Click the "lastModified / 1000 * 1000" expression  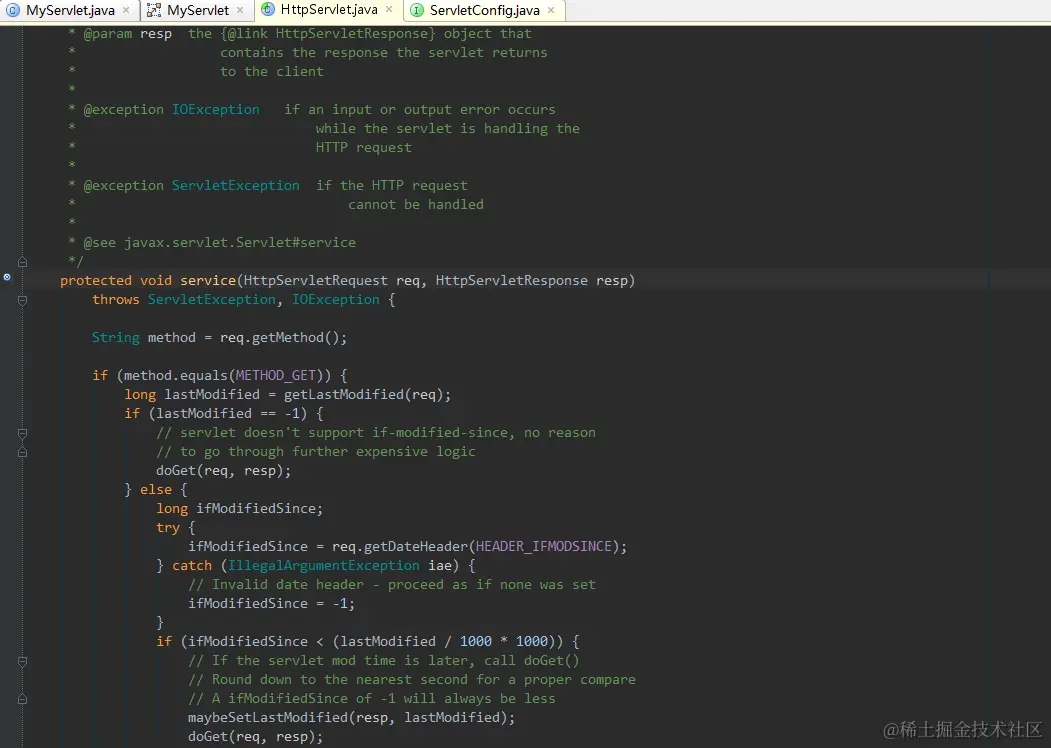(444, 641)
